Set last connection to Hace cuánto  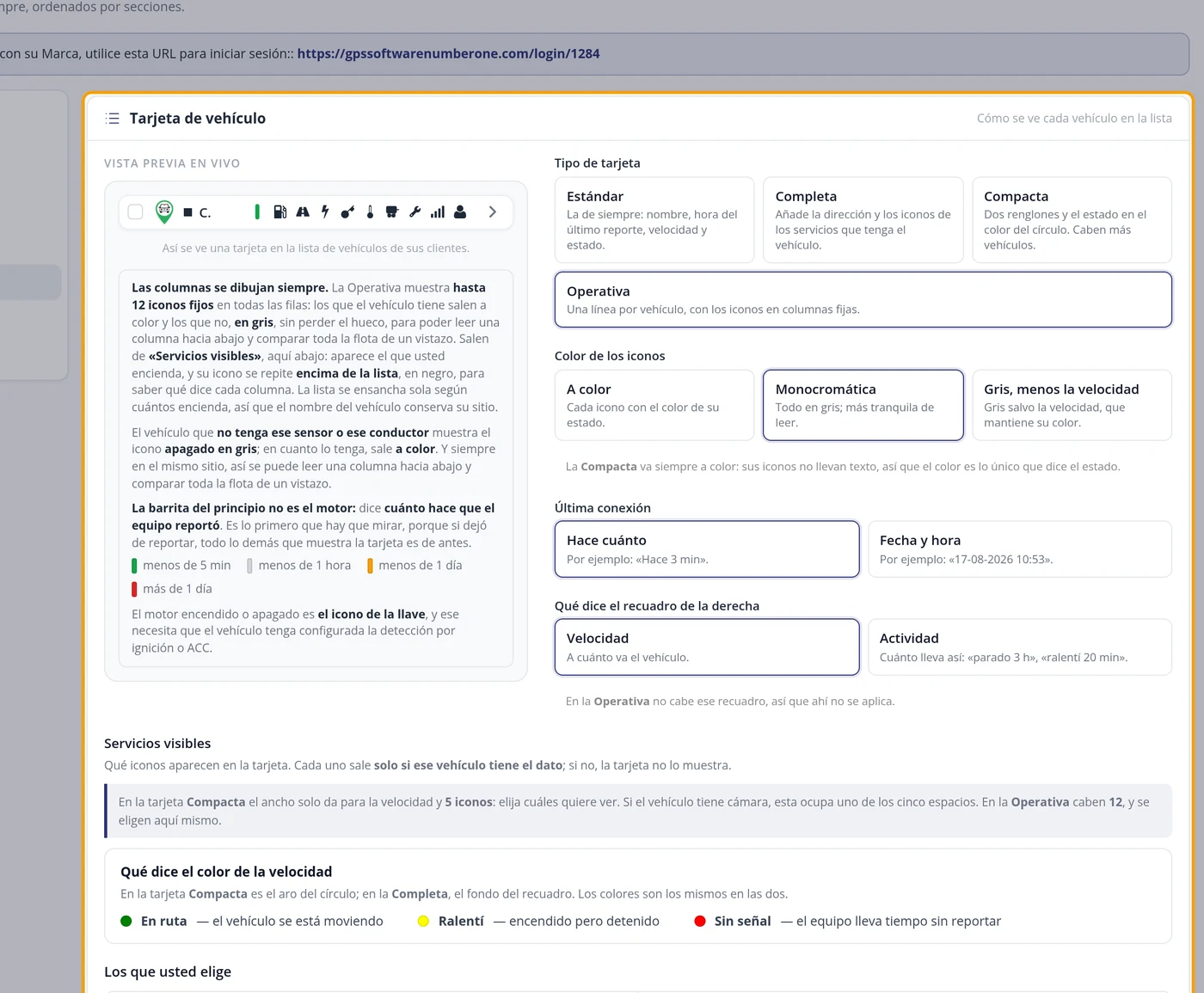pos(707,549)
